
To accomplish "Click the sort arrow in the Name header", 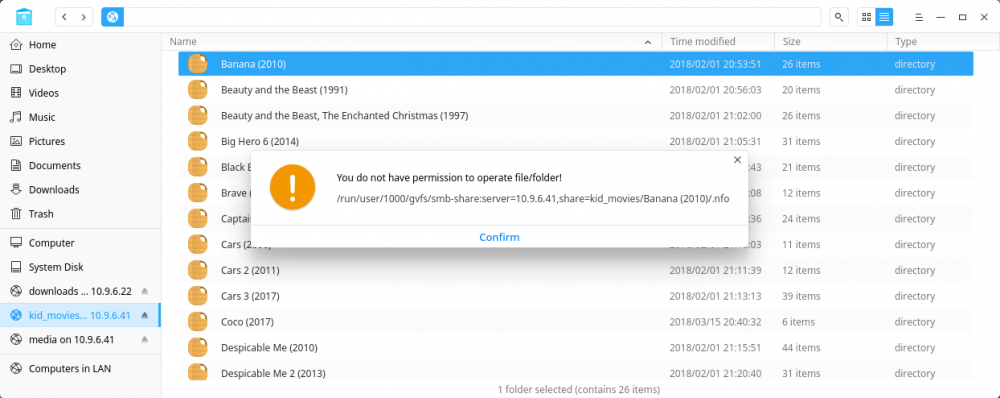I will click(x=648, y=42).
